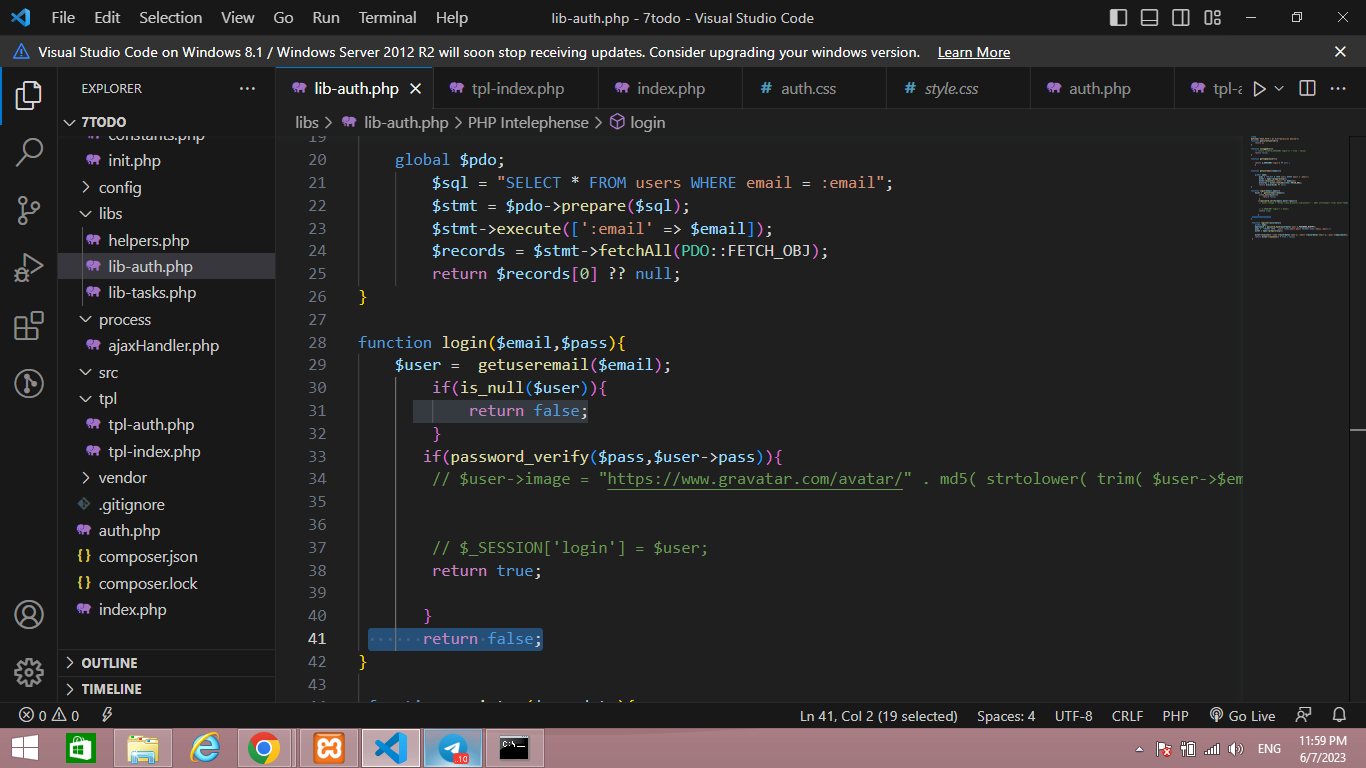
Task: Select language mode PHP in status bar
Action: pos(1175,716)
